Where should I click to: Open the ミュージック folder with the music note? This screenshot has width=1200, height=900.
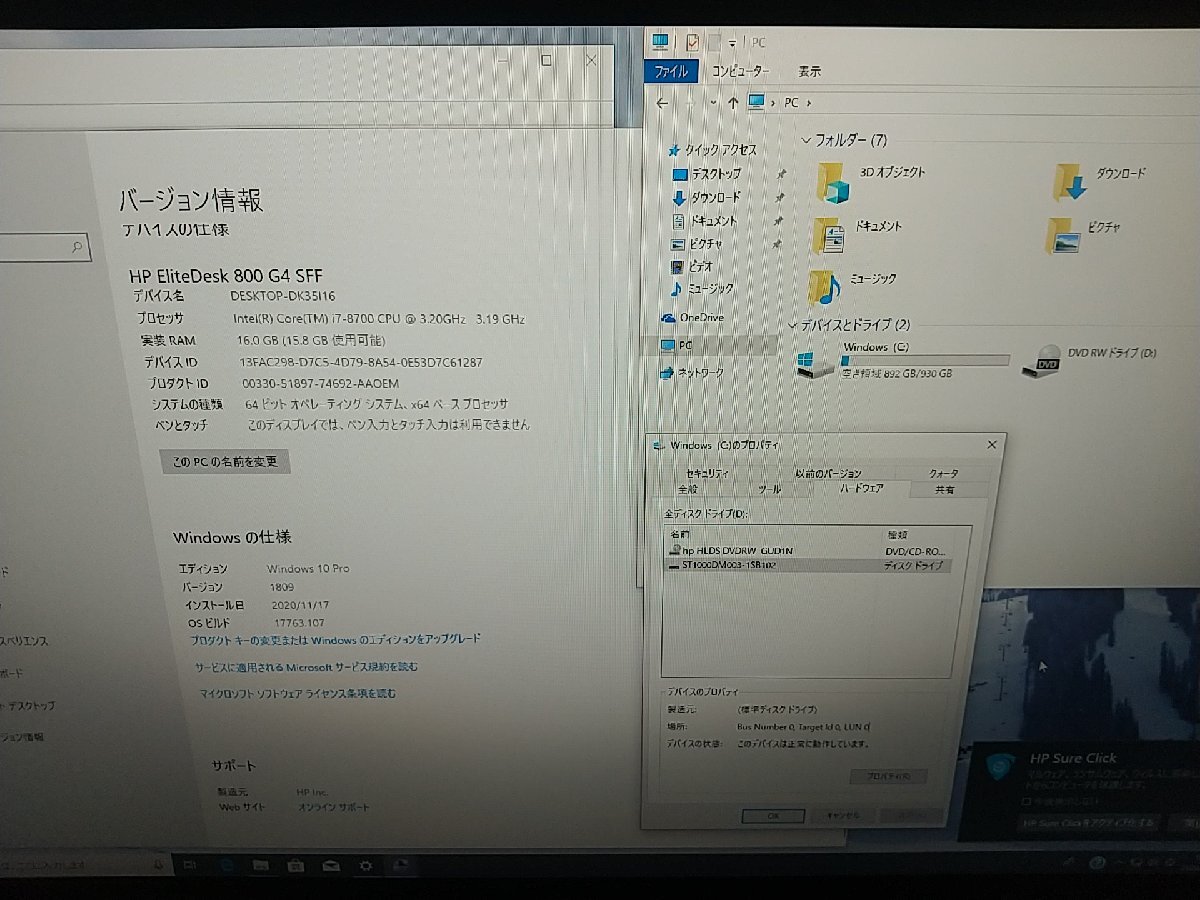[825, 287]
